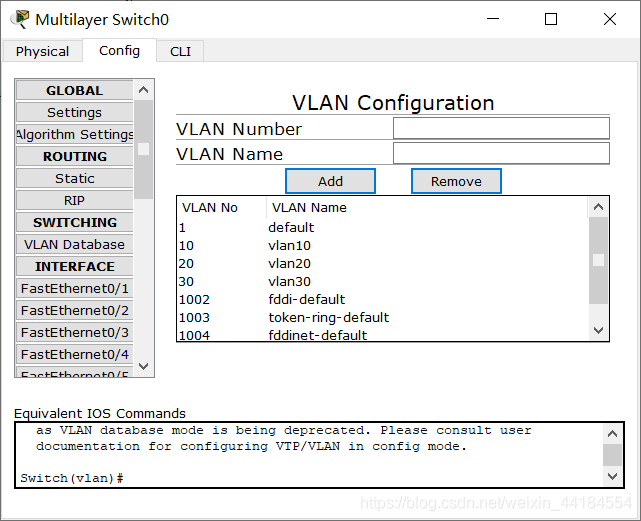The width and height of the screenshot is (641, 521).
Task: Click the VLAN list scroll up arrow
Action: pyautogui.click(x=598, y=207)
